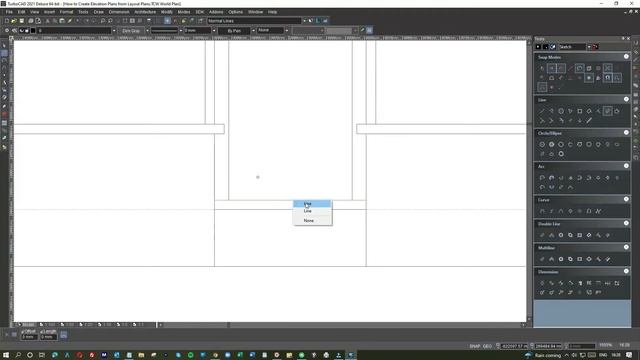Toggle GEO in the status bar
The width and height of the screenshot is (640, 360).
[487, 346]
